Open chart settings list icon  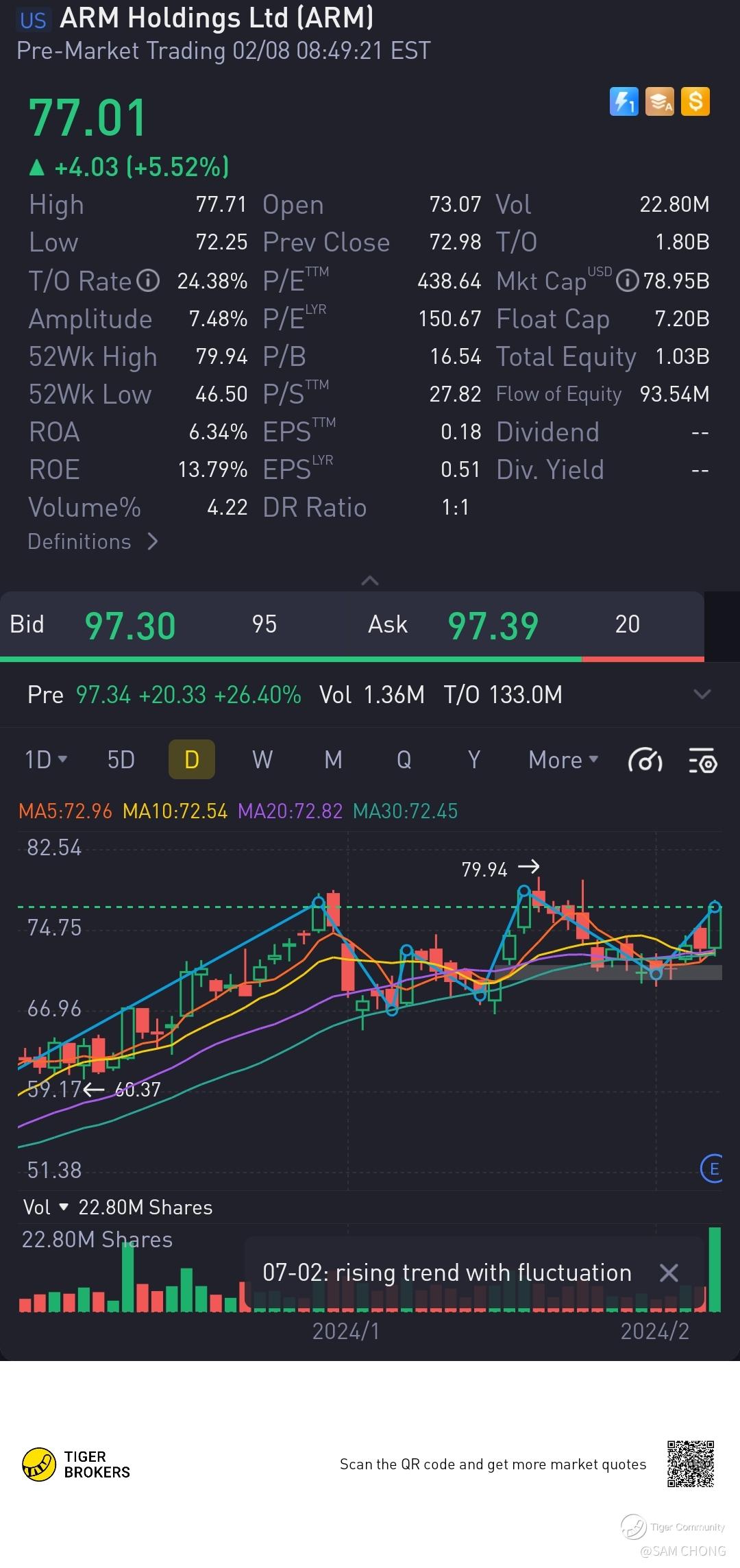[702, 760]
